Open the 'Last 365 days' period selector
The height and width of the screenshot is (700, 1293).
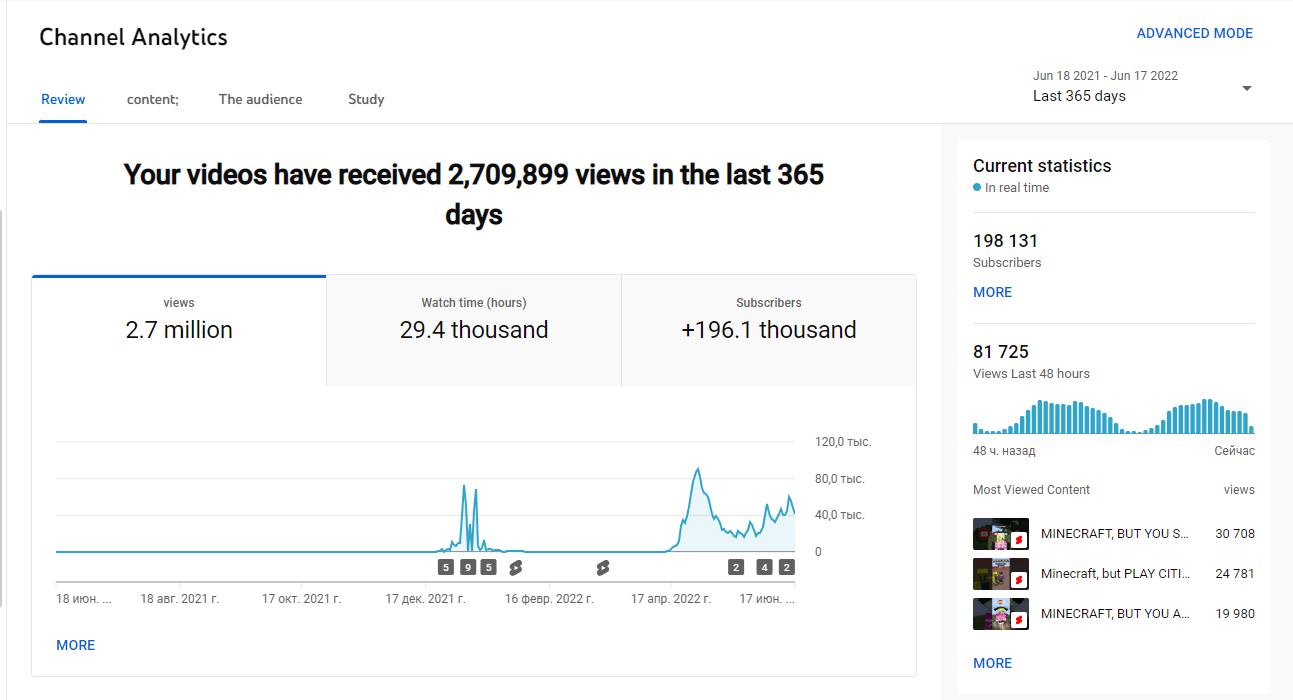pos(1142,87)
